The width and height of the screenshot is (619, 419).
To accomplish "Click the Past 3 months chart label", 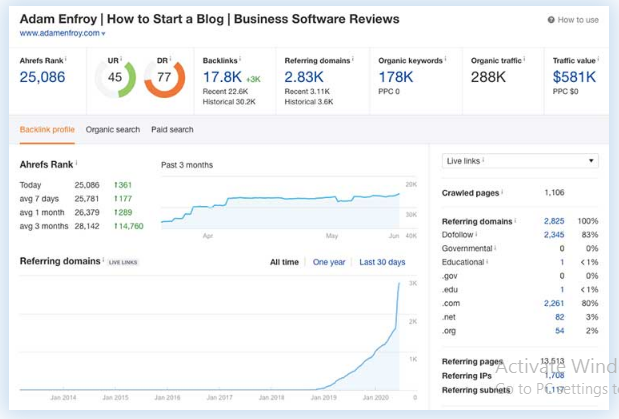I will pyautogui.click(x=187, y=165).
